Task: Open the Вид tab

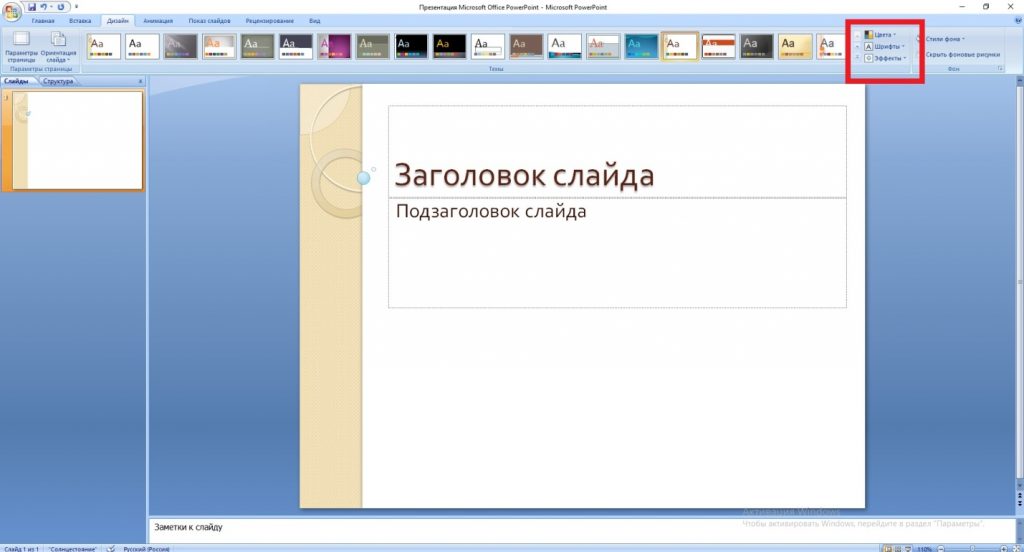Action: [x=315, y=21]
